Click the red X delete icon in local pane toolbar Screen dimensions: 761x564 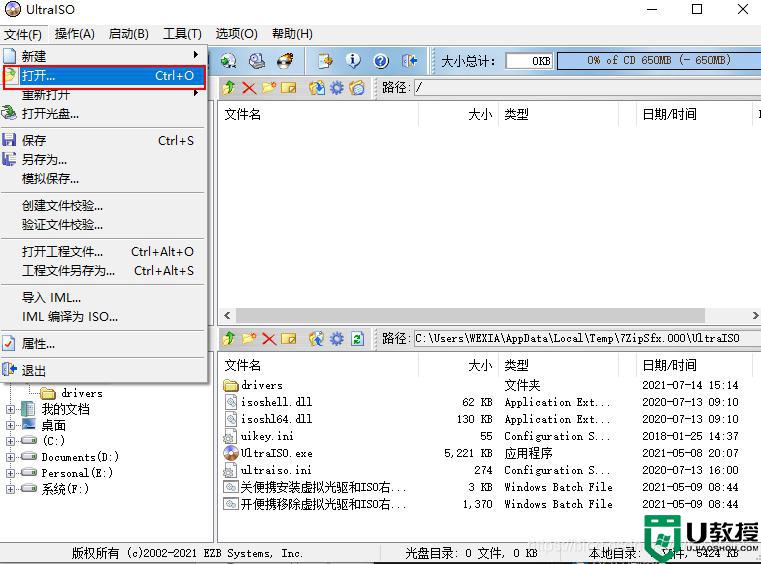coord(269,338)
